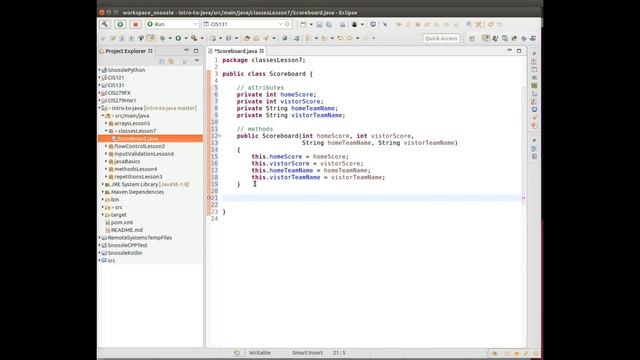The image size is (640, 360).
Task: Select Scoreboard.java in Project Explorer
Action: coord(138,139)
